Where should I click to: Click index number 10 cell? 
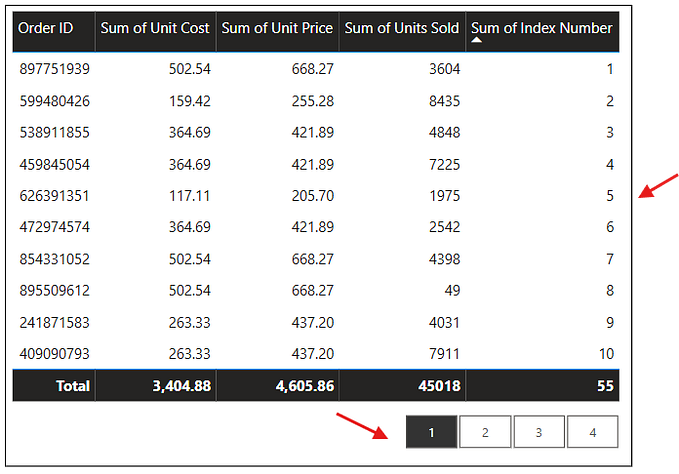(x=606, y=354)
